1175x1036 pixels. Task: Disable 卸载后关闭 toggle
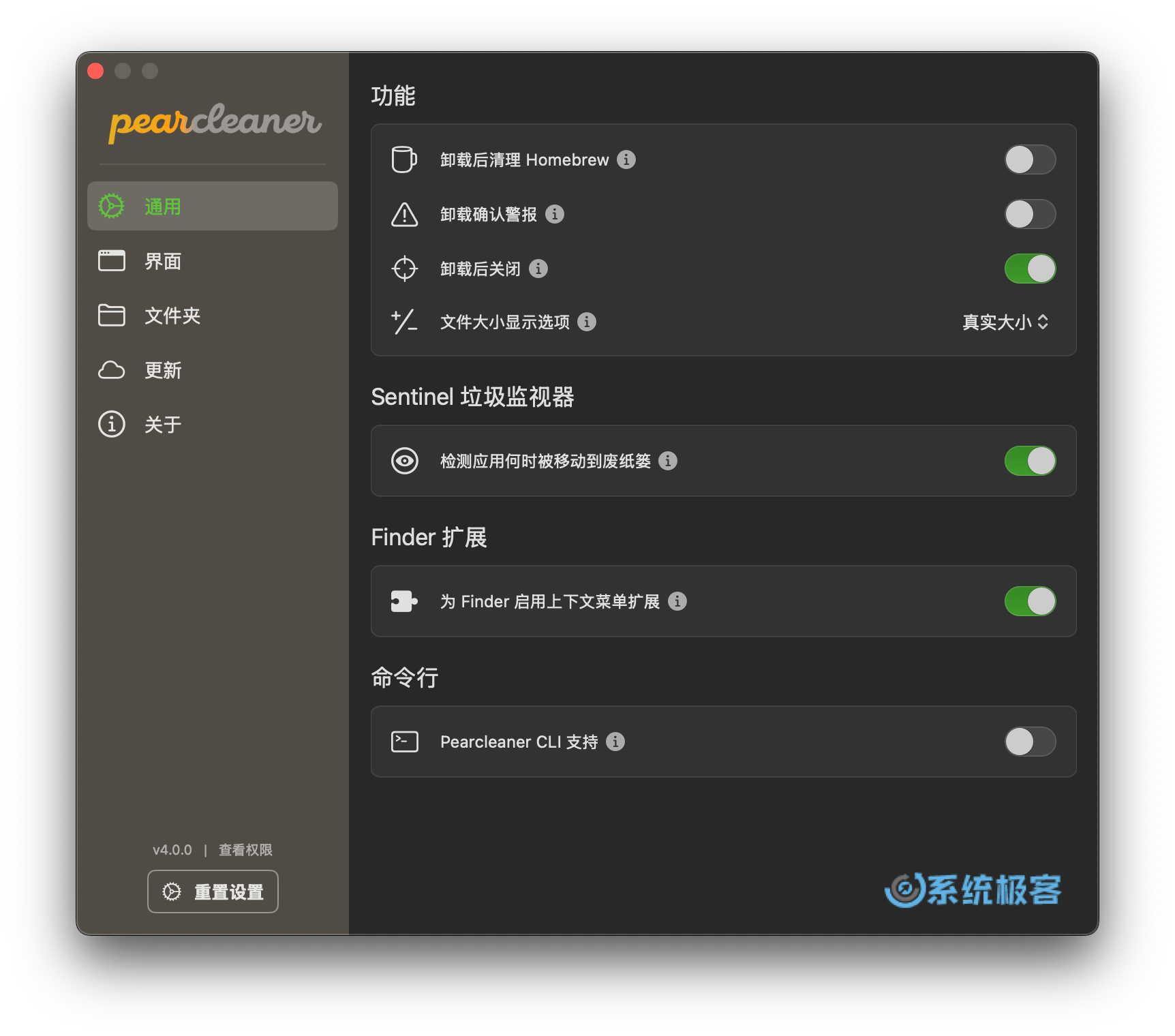(1030, 269)
